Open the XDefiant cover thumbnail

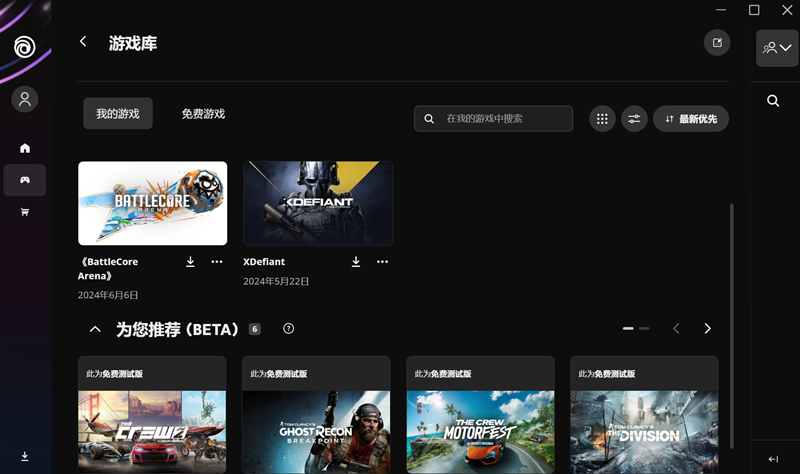pyautogui.click(x=318, y=203)
